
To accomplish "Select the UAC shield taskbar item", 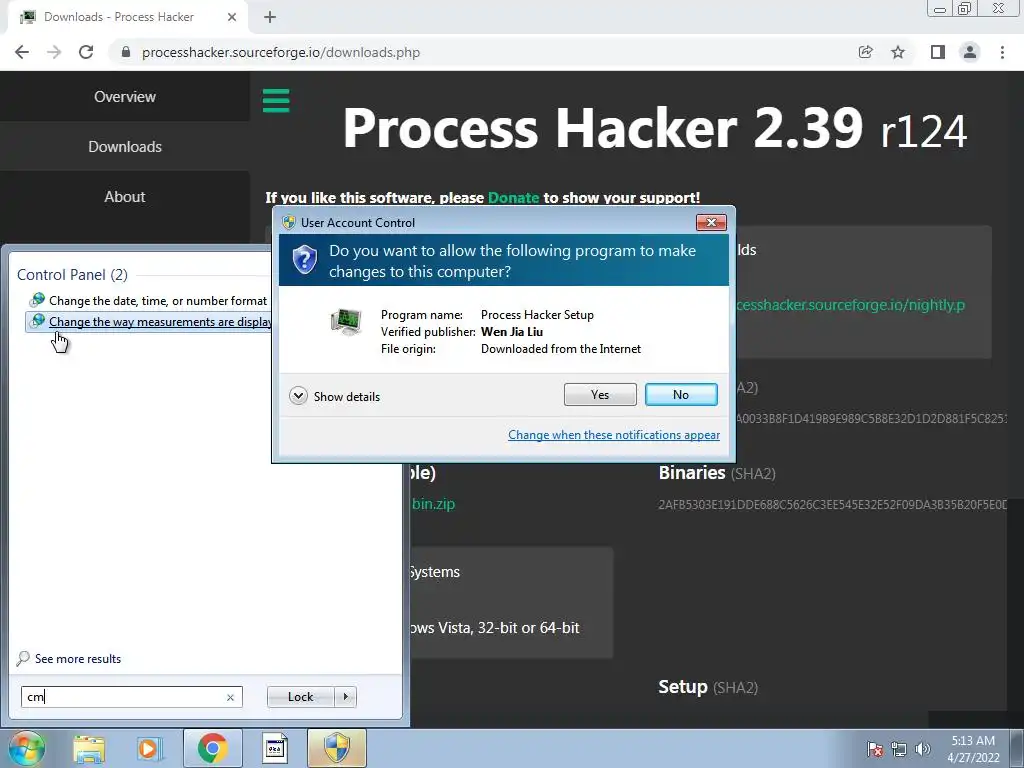I will (337, 748).
